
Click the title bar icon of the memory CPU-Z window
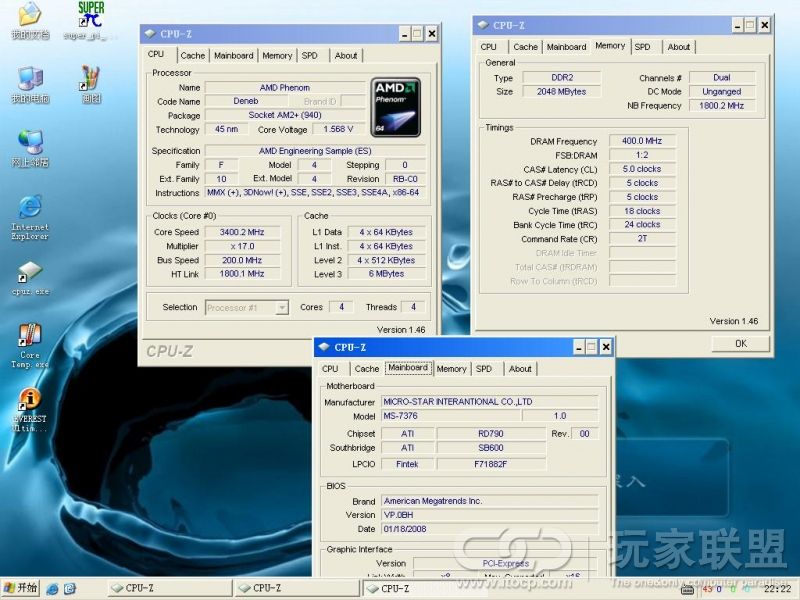(483, 25)
